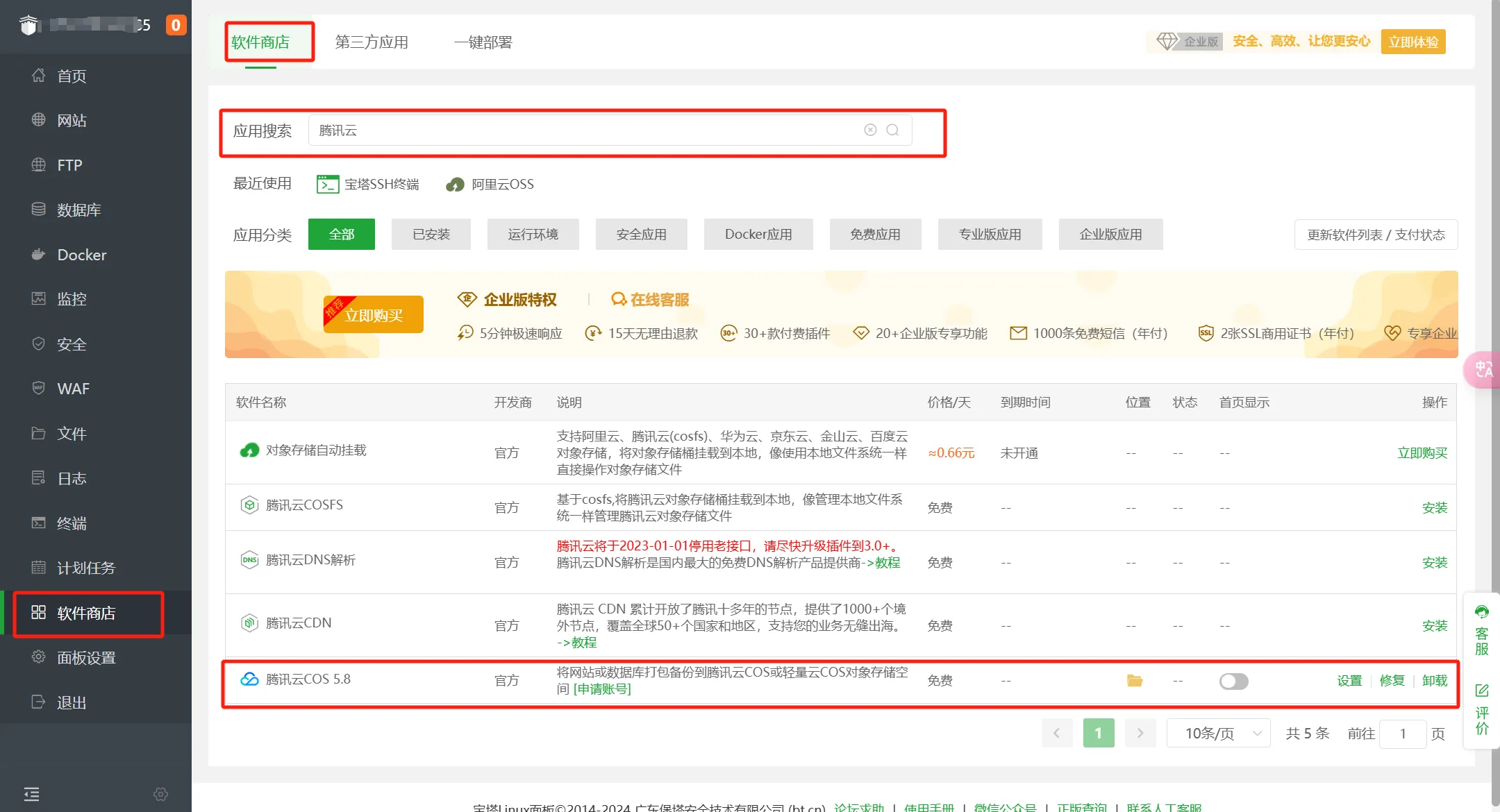Open the 申请账号 link
Viewport: 1500px width, 812px height.
coord(602,689)
